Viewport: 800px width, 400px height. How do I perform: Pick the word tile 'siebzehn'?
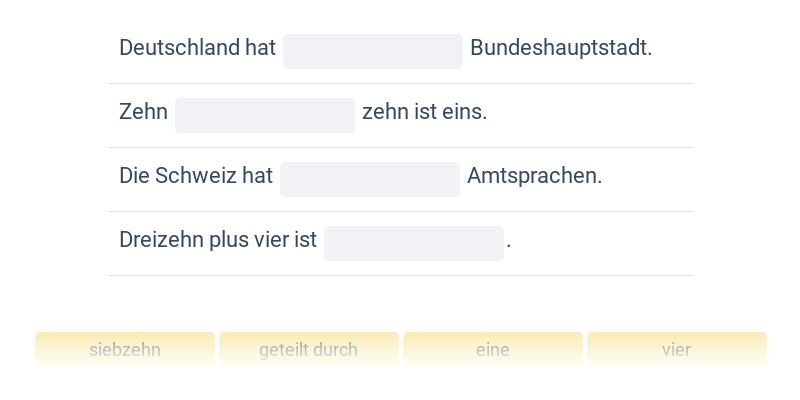[x=125, y=350]
